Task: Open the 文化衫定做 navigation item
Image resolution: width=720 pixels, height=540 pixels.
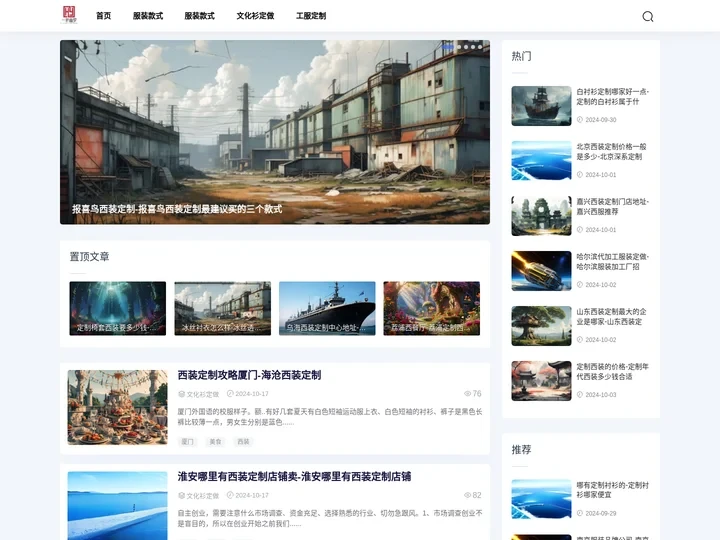Action: click(x=255, y=16)
